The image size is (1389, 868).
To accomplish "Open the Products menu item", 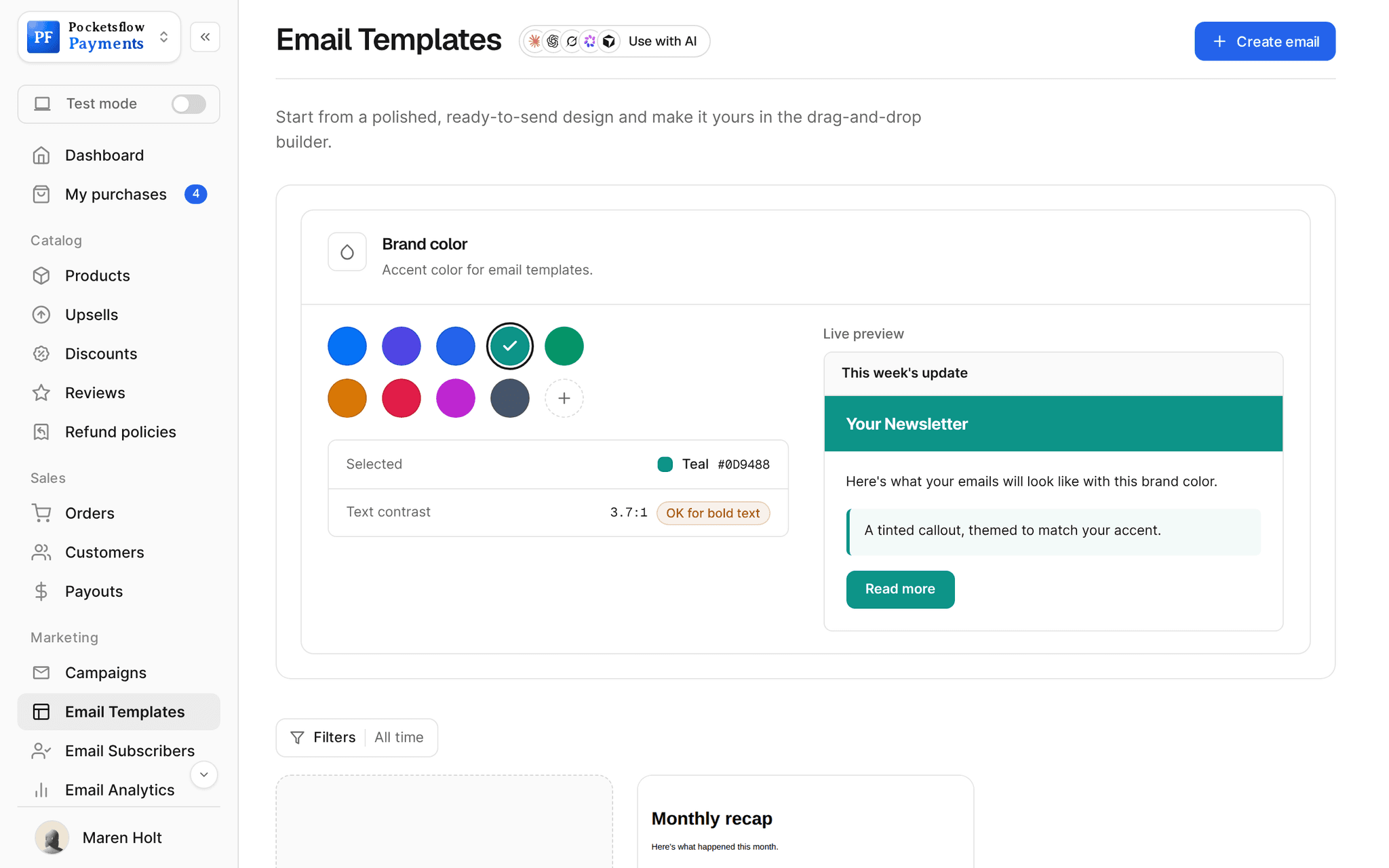I will [119, 276].
